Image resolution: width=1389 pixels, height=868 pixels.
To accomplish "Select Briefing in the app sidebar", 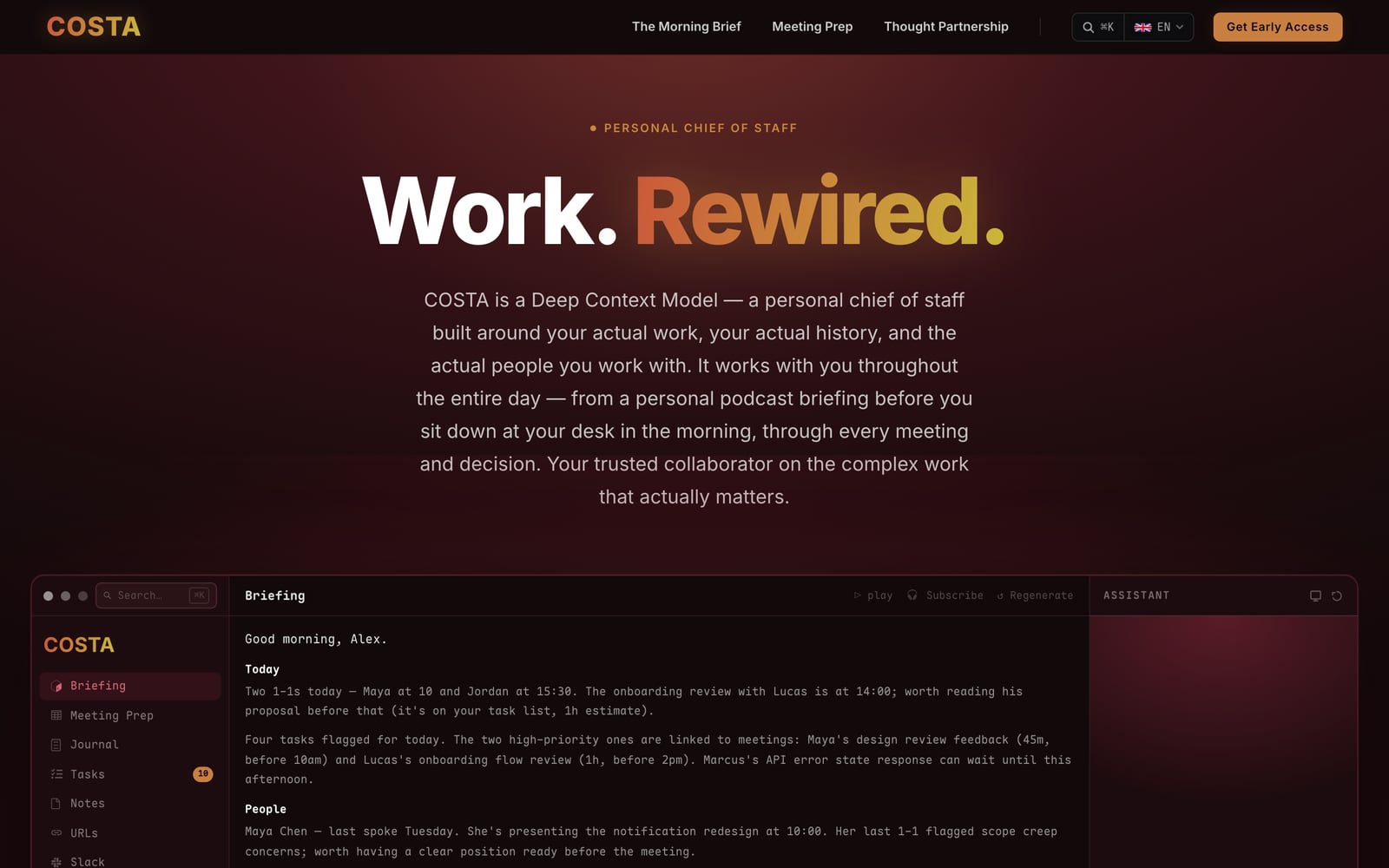I will point(130,686).
